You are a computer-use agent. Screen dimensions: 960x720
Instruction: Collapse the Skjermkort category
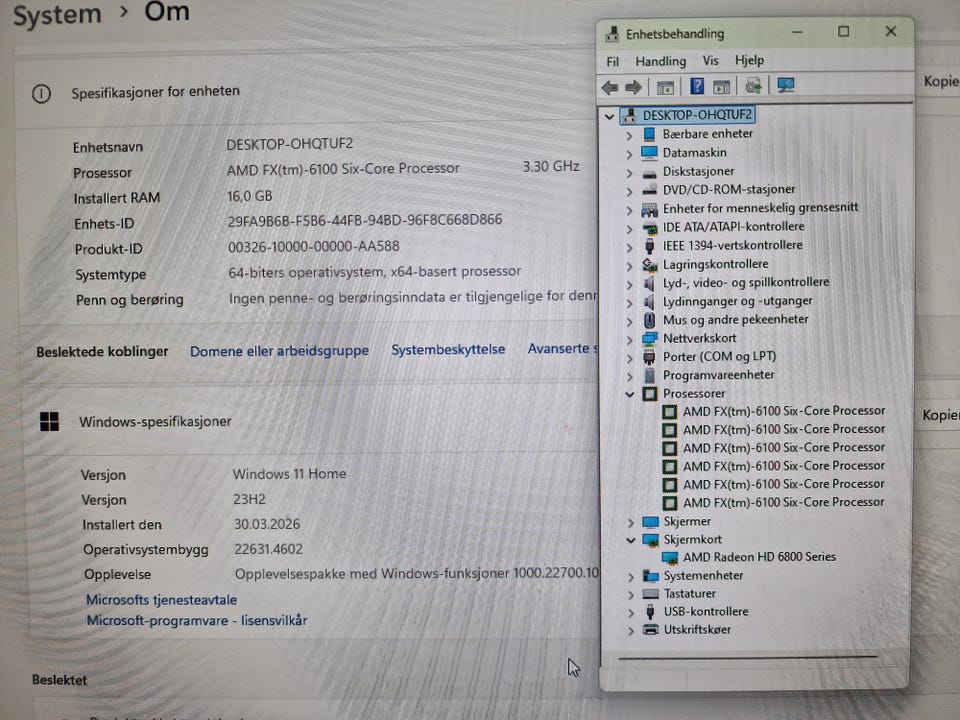click(631, 540)
